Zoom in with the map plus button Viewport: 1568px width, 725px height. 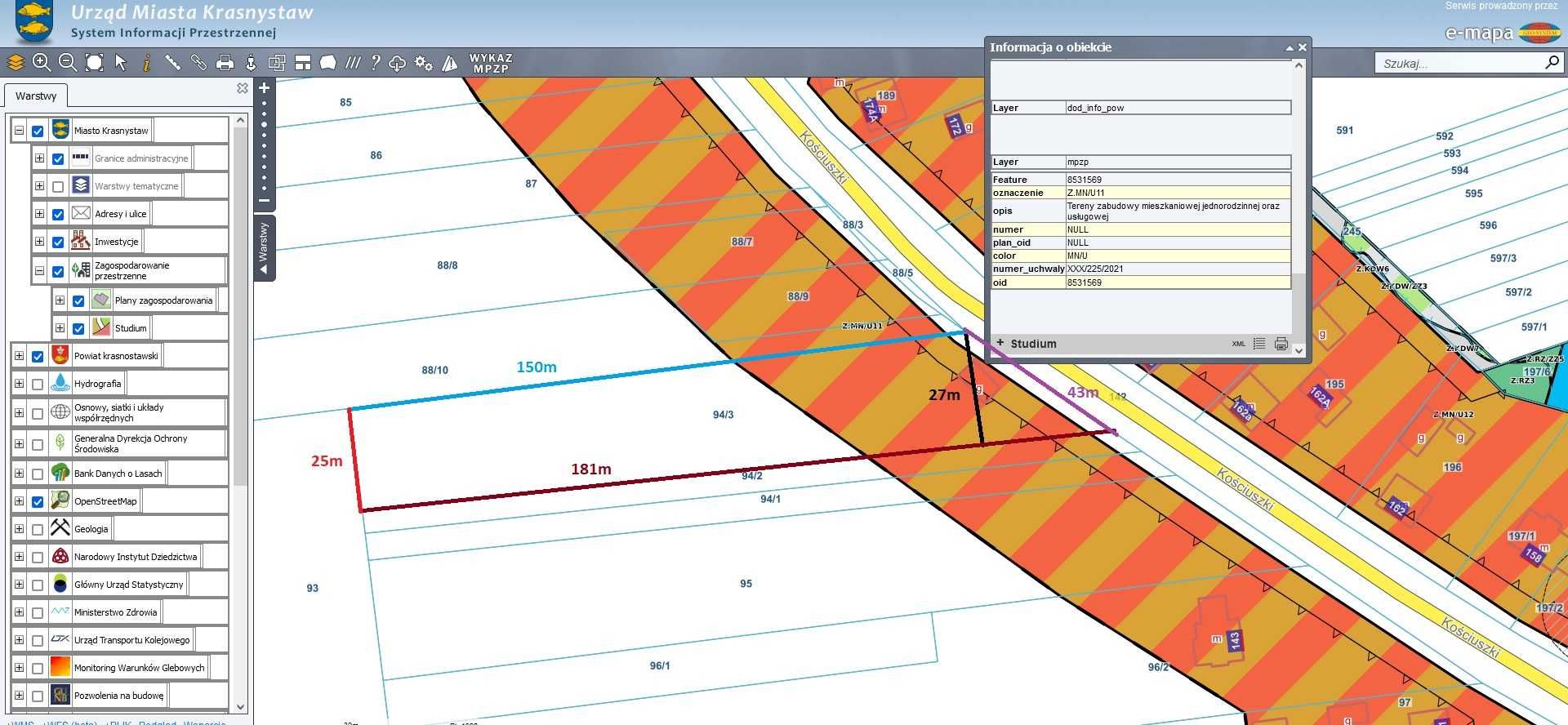264,87
